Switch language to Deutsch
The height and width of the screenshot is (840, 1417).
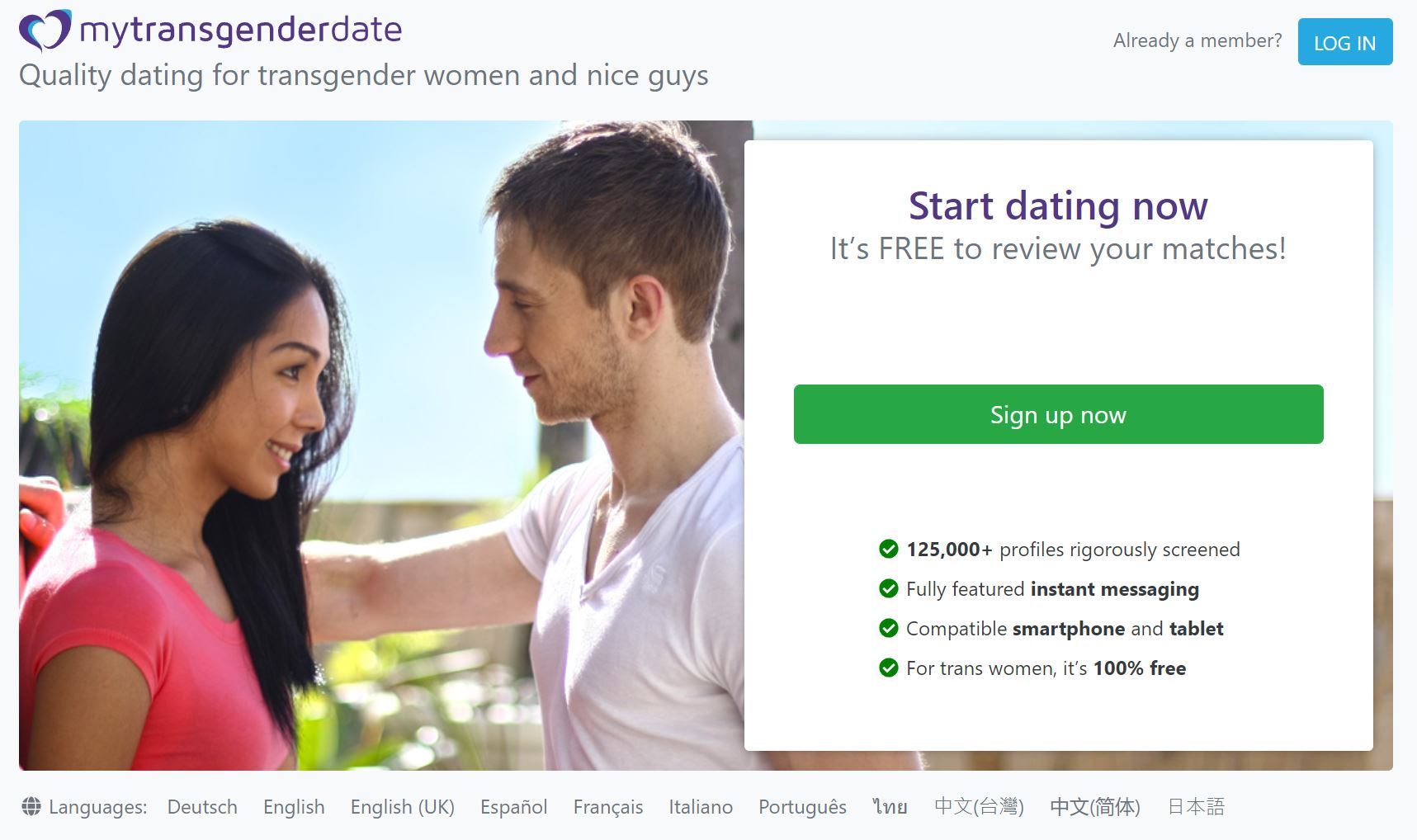202,807
